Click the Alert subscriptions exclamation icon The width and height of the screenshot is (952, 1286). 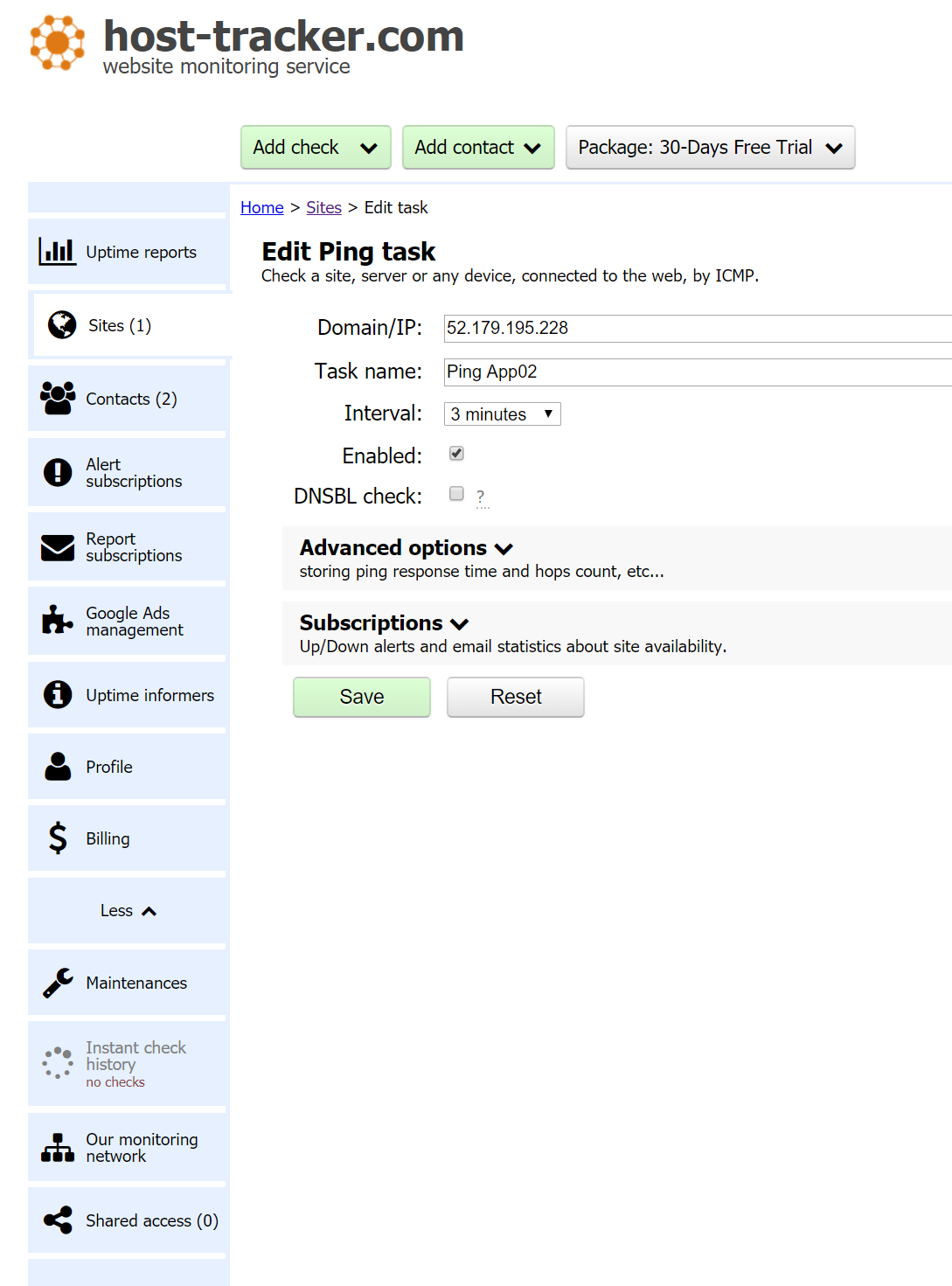pos(58,472)
